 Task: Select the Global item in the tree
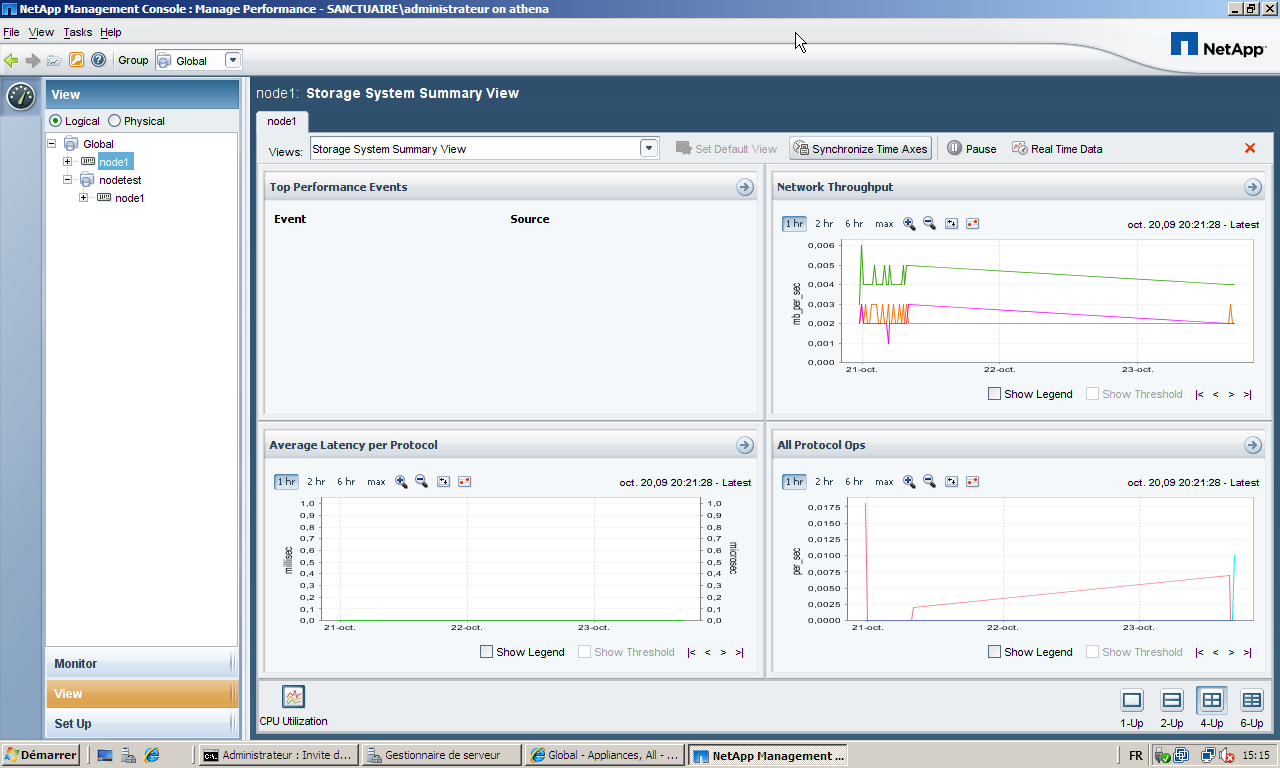point(98,144)
